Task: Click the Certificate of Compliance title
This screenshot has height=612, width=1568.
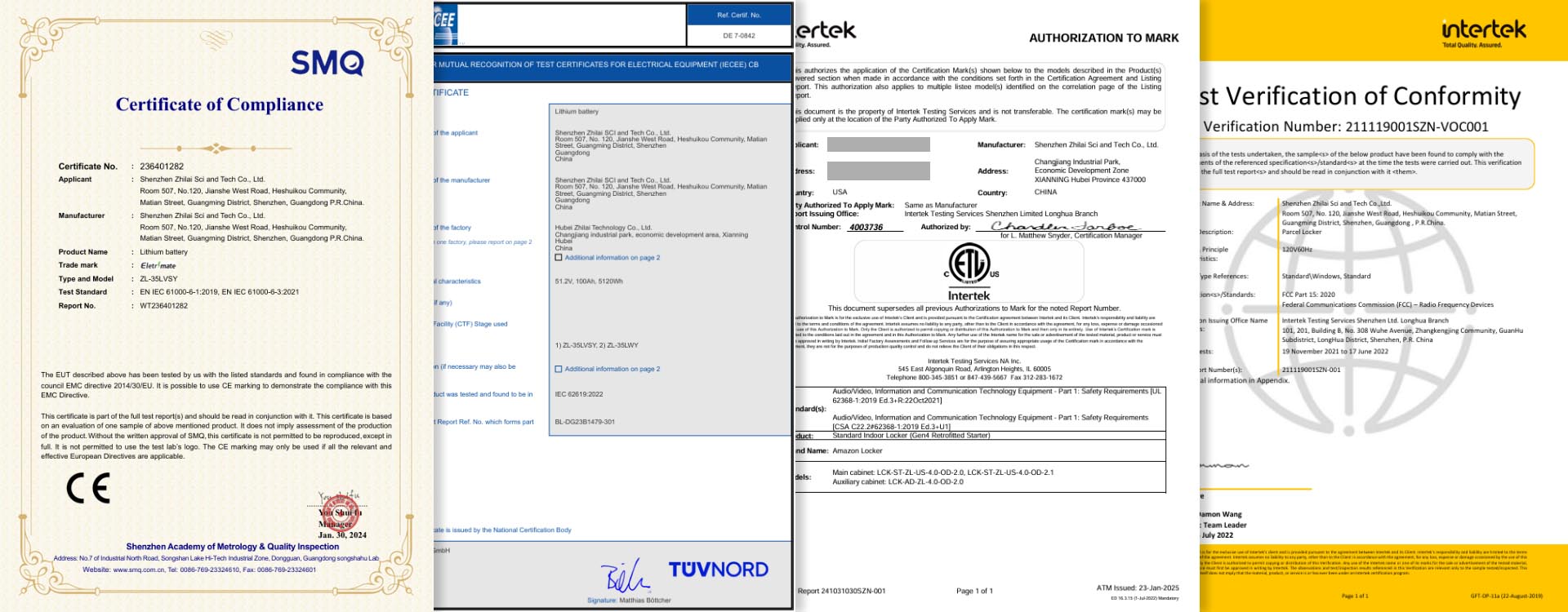Action: click(219, 104)
